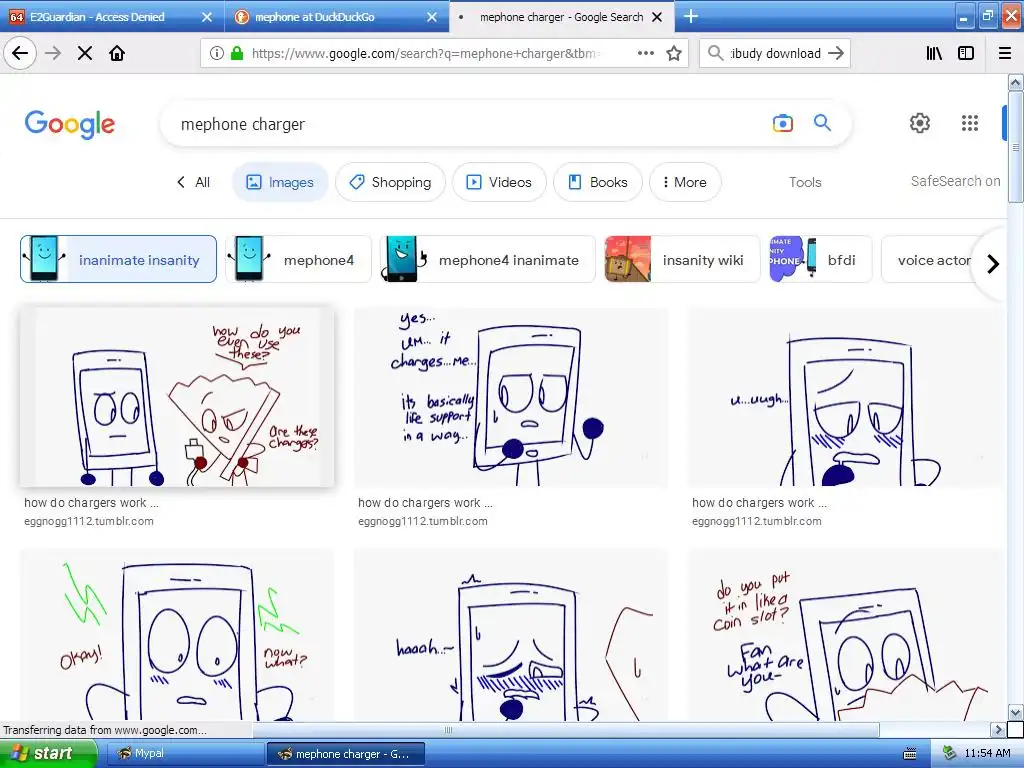Image resolution: width=1024 pixels, height=768 pixels.
Task: Click the browser forward arrow
Action: pyautogui.click(x=53, y=53)
